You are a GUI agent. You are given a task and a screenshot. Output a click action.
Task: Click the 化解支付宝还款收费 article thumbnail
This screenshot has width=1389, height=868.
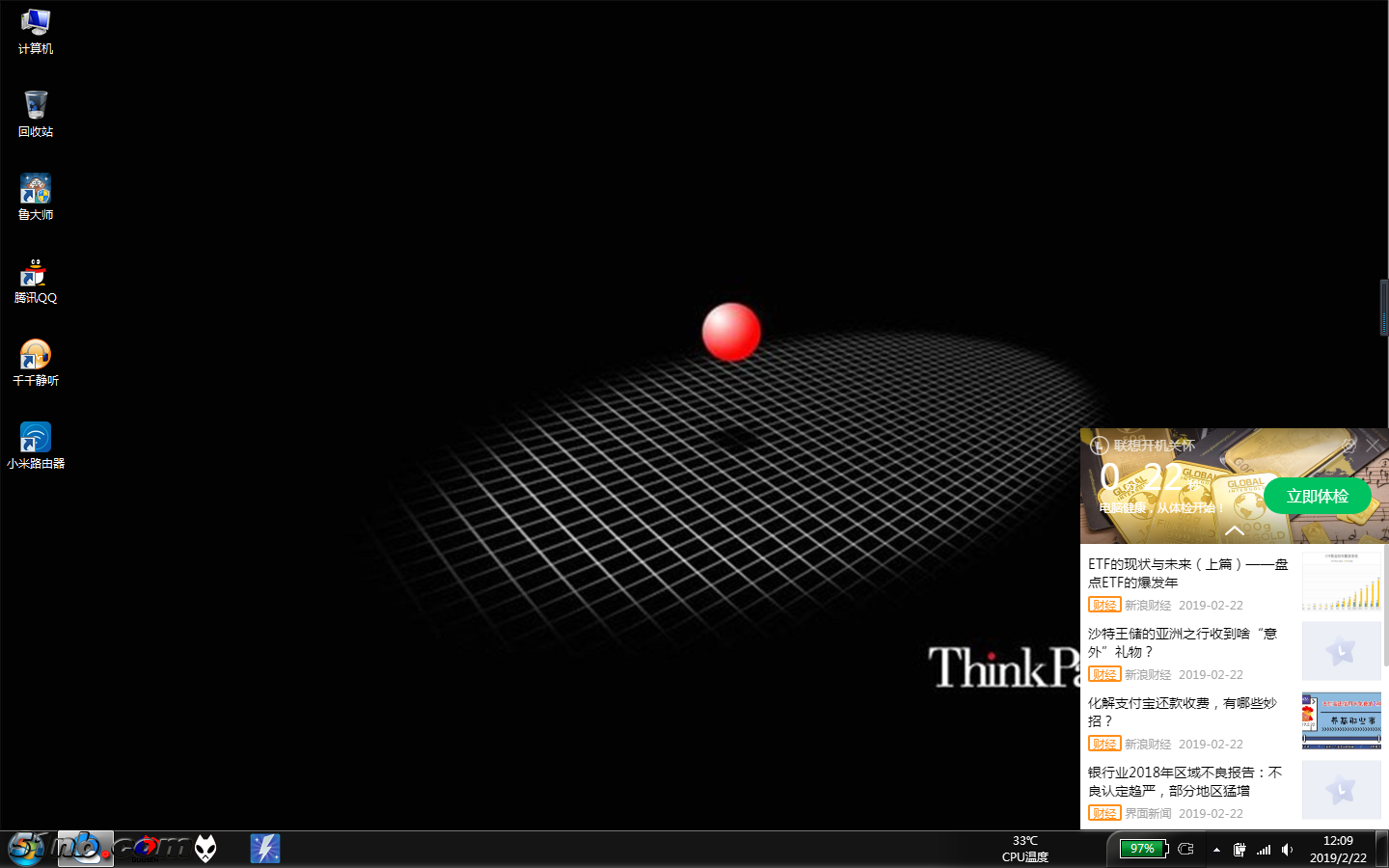tap(1341, 720)
